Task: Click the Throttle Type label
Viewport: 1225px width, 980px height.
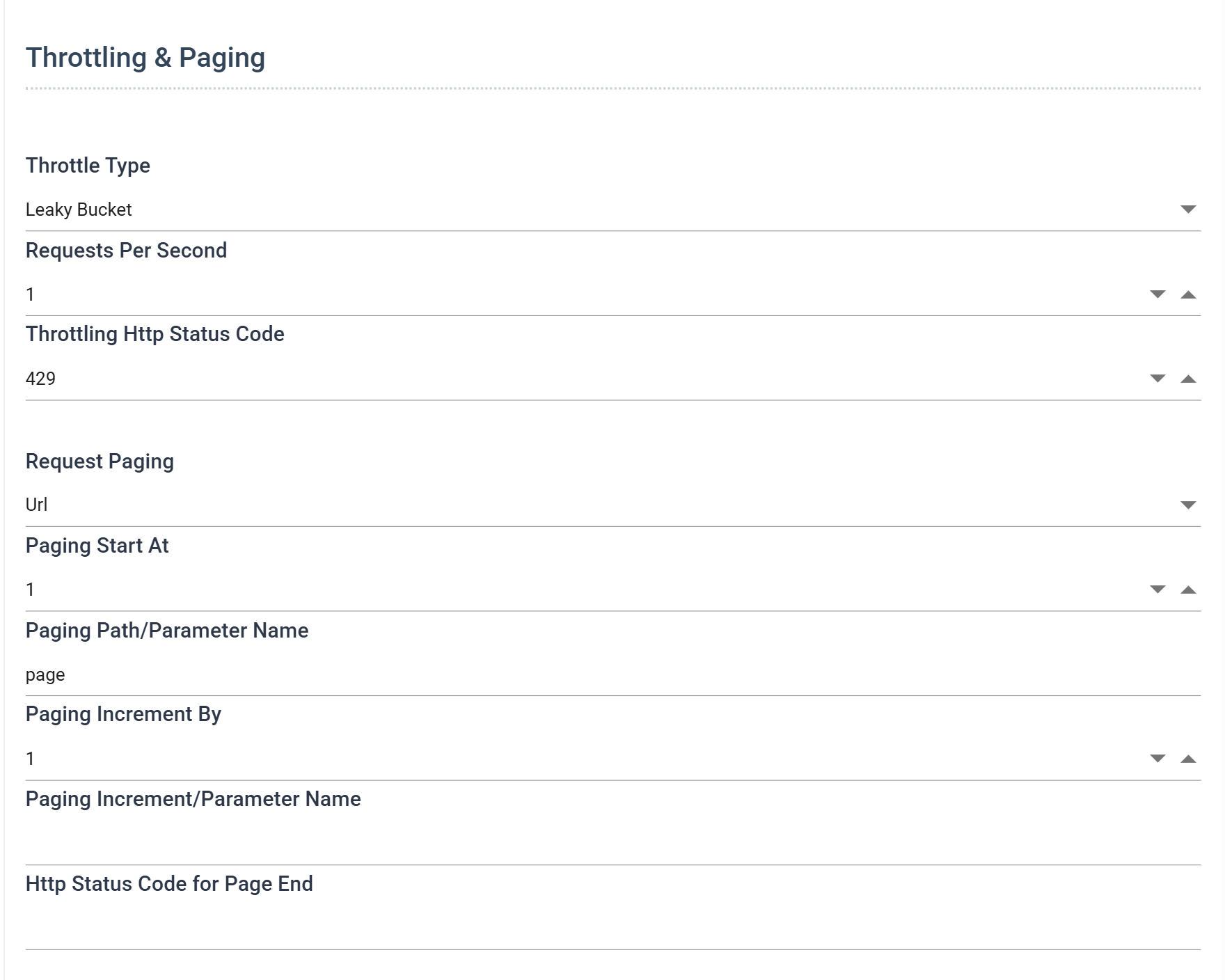Action: [88, 166]
